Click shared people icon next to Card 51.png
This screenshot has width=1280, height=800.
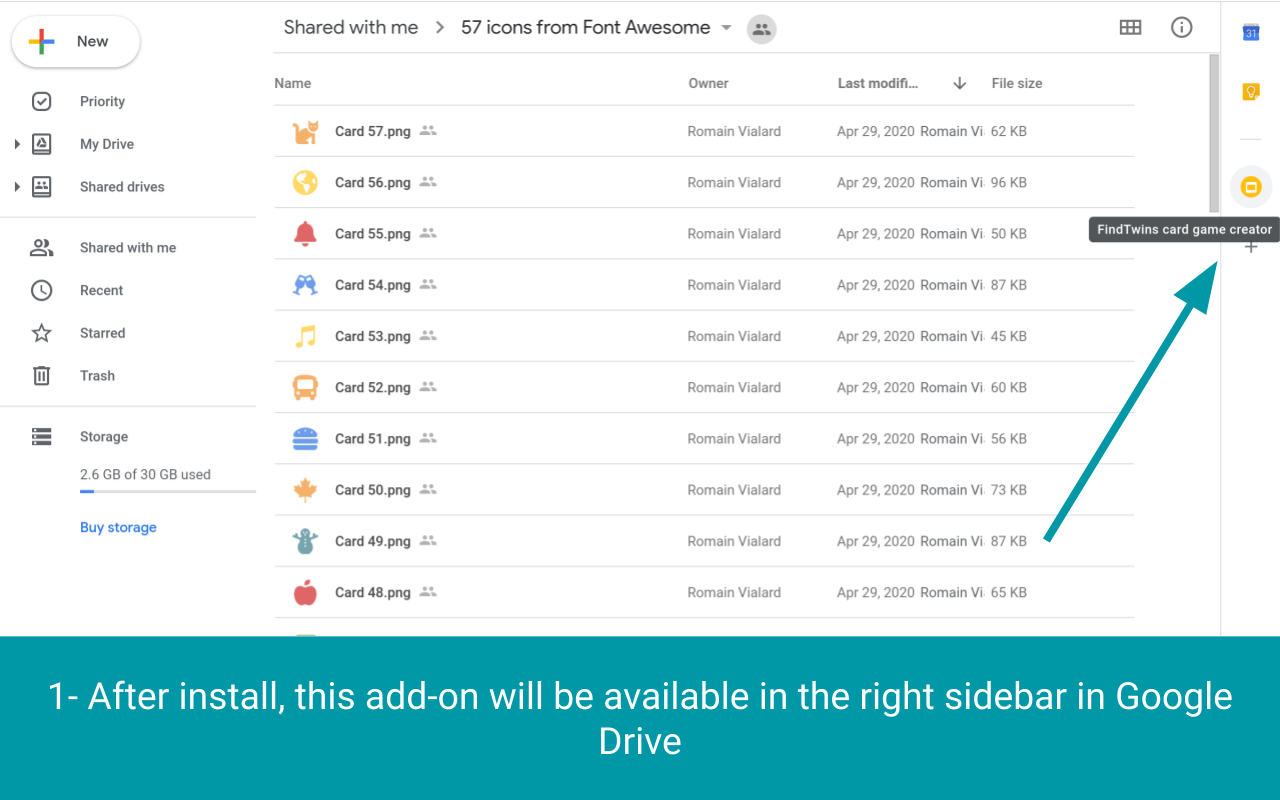428,437
